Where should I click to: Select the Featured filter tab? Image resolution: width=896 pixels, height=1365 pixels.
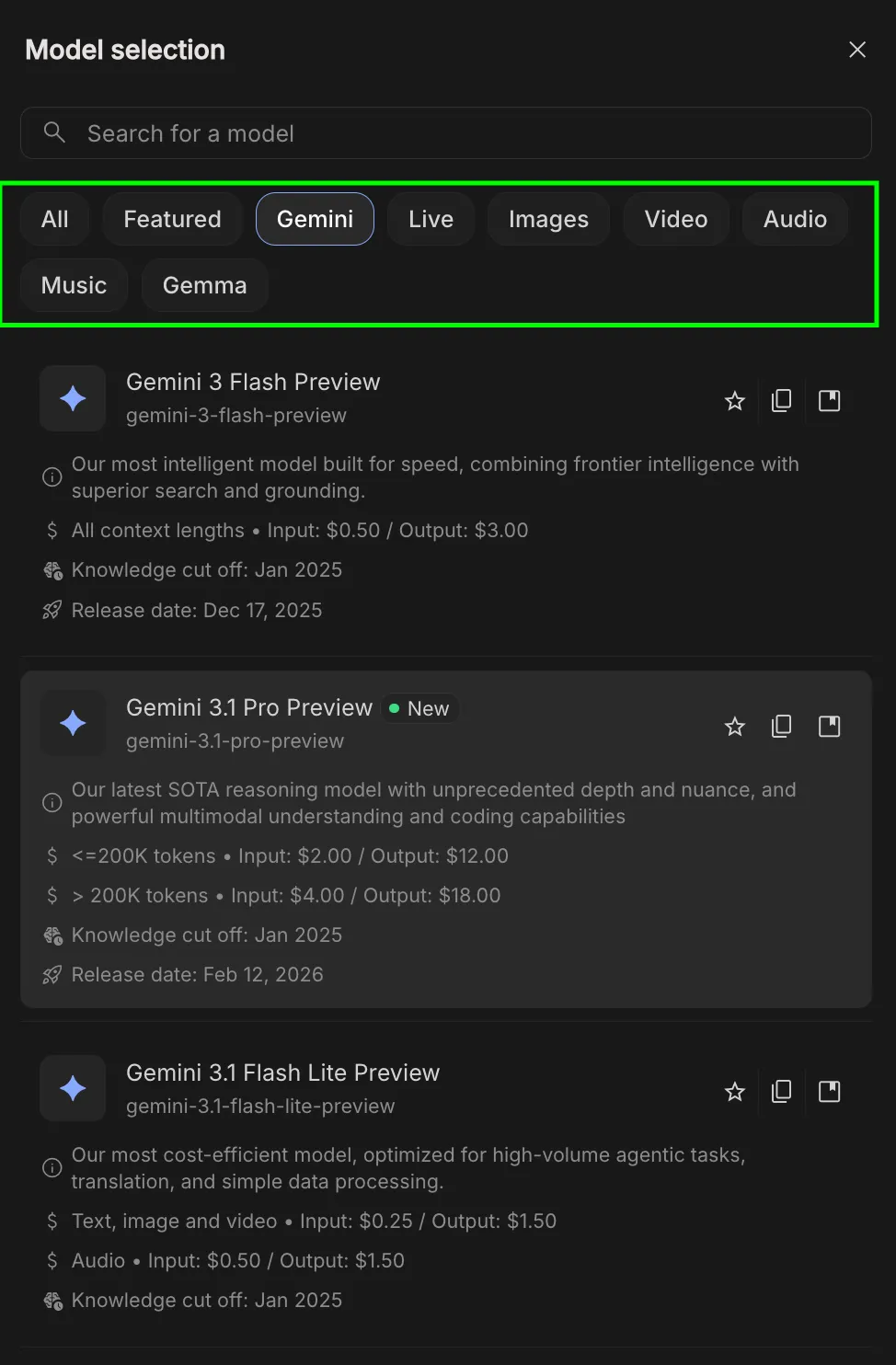[172, 219]
